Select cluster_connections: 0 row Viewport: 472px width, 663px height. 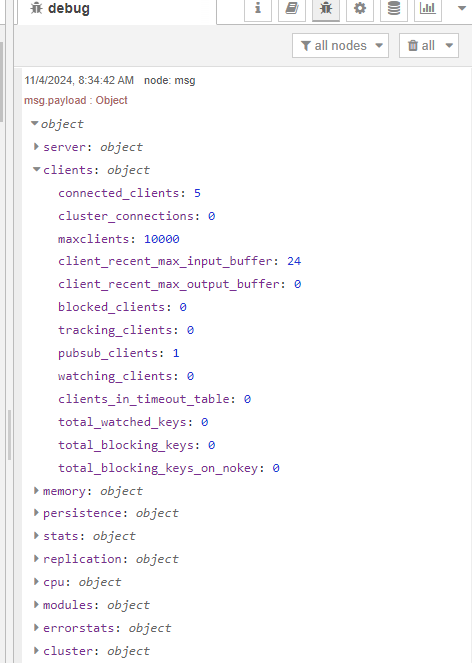(137, 216)
